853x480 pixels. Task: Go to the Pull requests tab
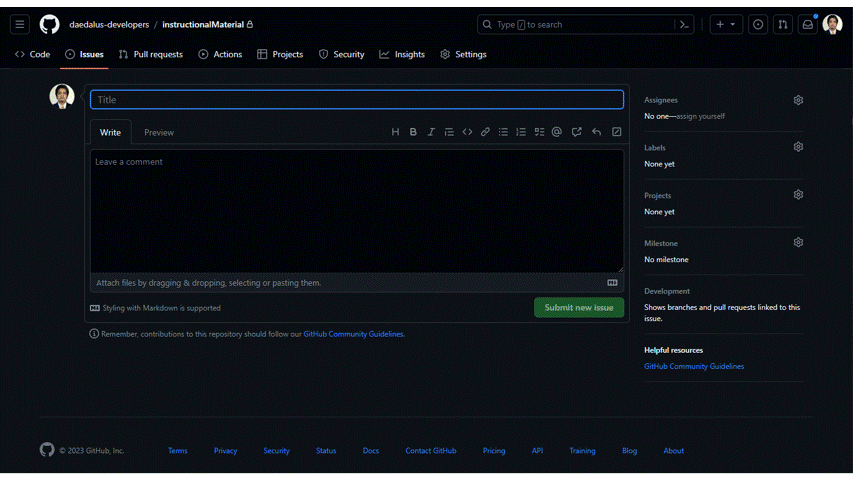click(151, 54)
